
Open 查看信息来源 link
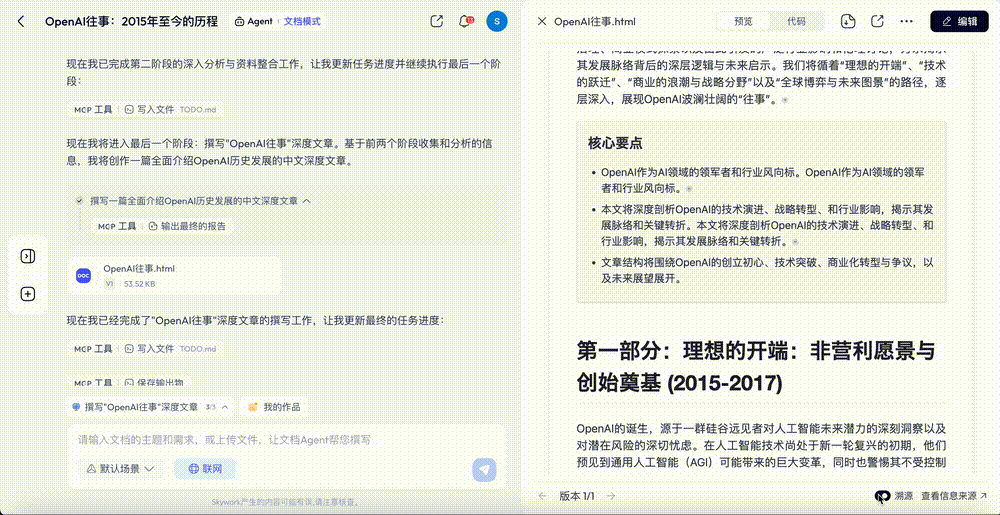[954, 495]
